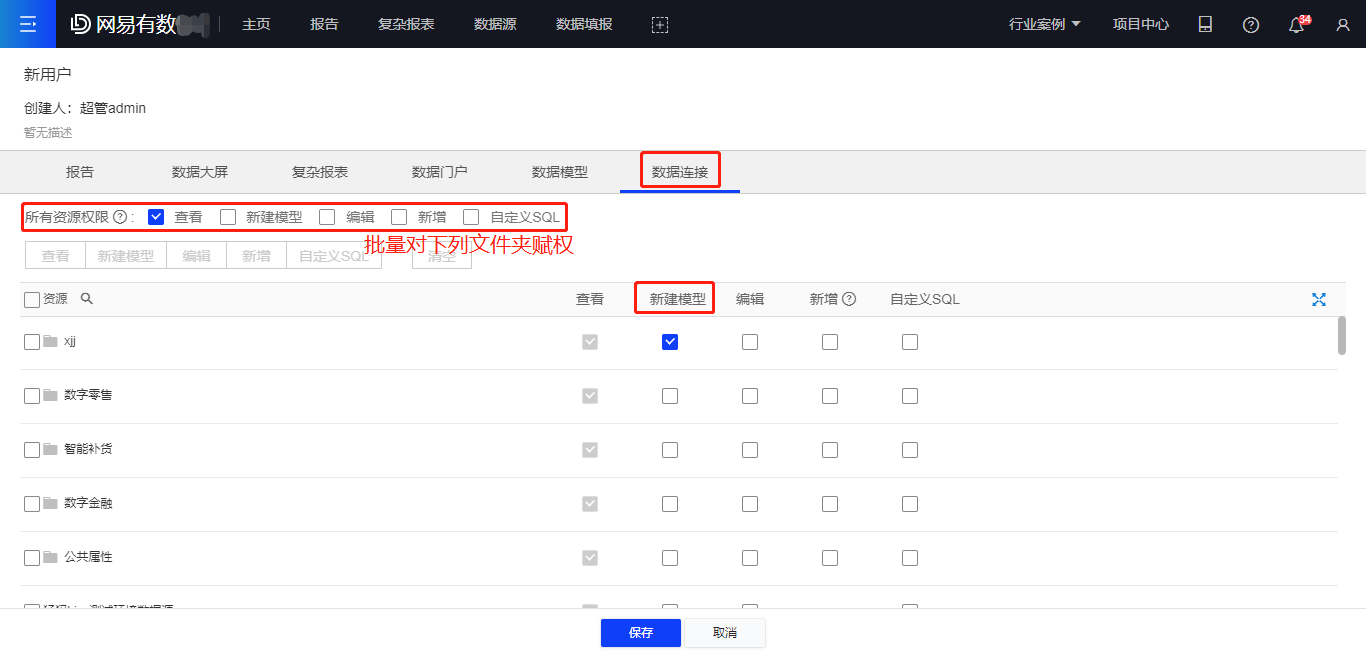1366x657 pixels.
Task: Click the batch 查看 button
Action: coord(55,256)
